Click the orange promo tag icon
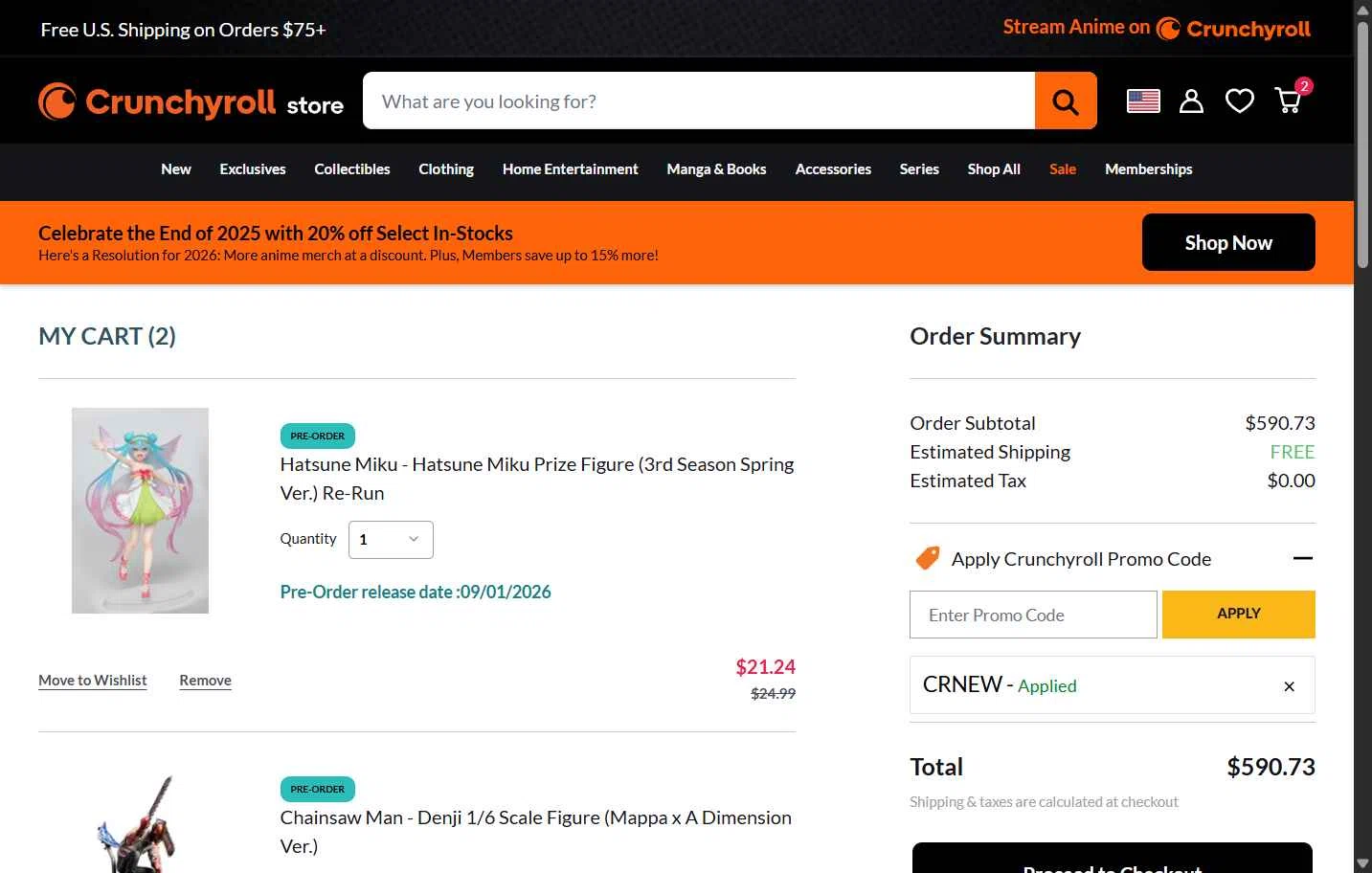The image size is (1372, 873). (x=927, y=558)
